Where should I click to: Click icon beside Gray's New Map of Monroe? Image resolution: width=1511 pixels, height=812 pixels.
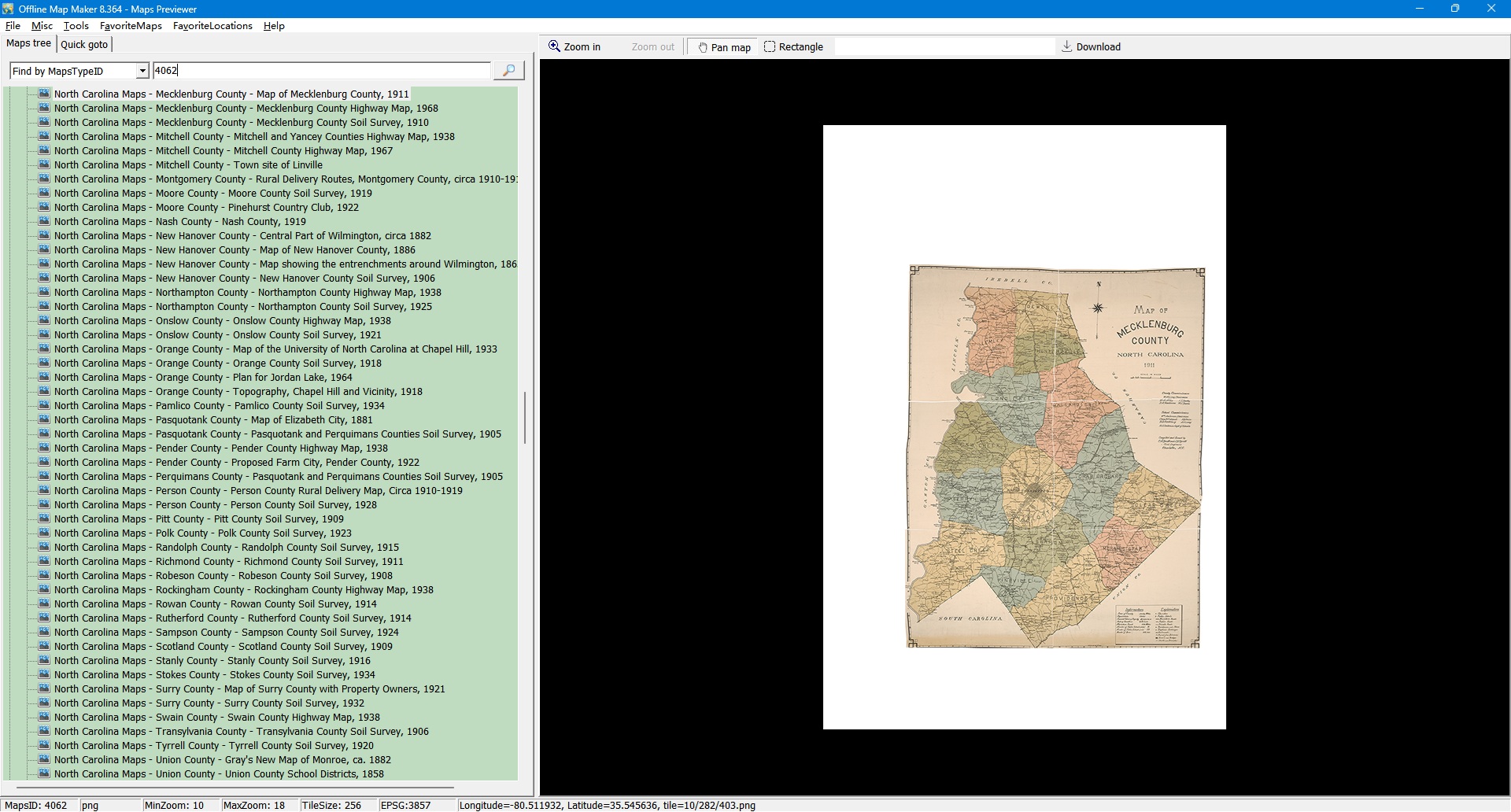[45, 760]
